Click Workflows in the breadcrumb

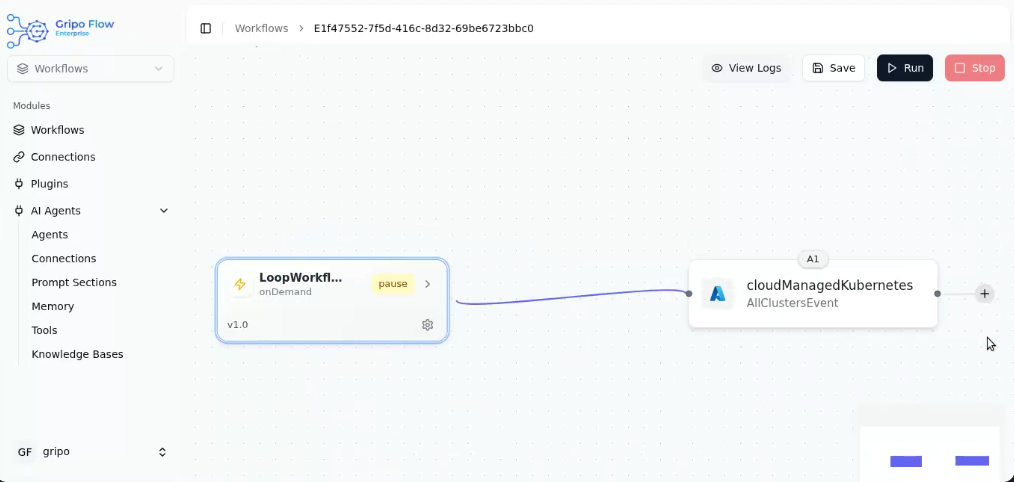coord(261,28)
